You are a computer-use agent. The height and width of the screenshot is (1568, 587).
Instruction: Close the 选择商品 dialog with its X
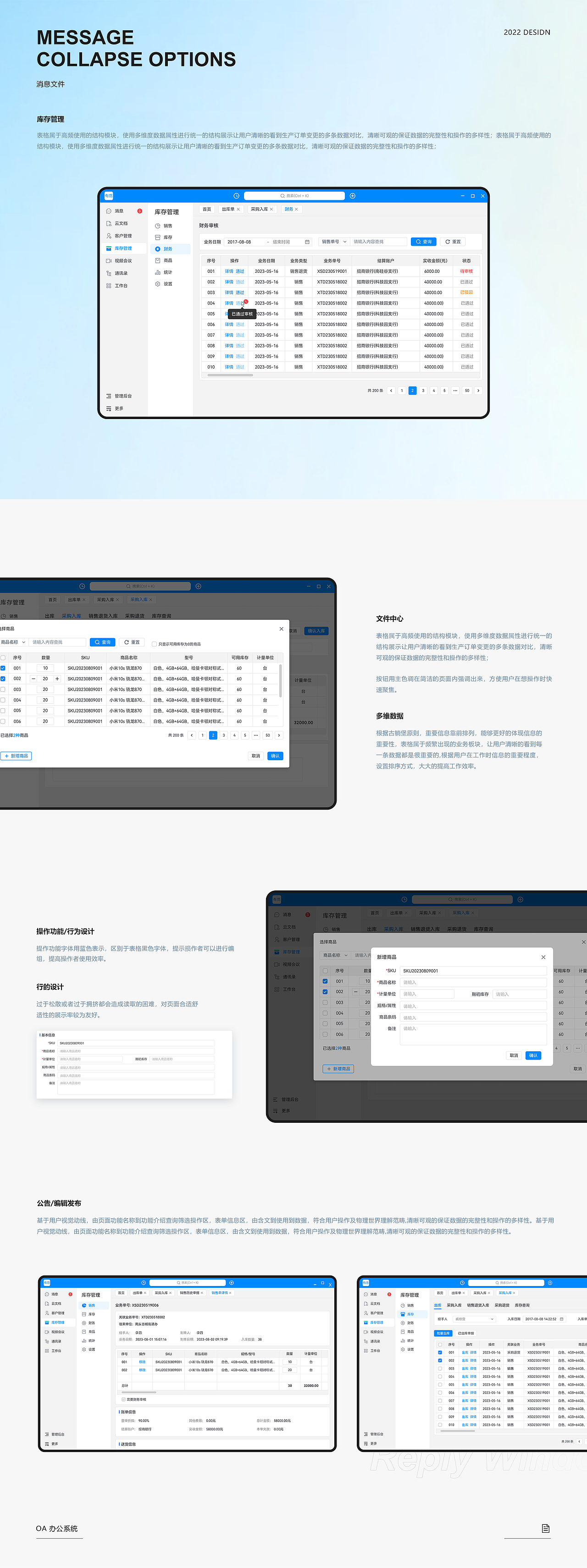pos(281,629)
